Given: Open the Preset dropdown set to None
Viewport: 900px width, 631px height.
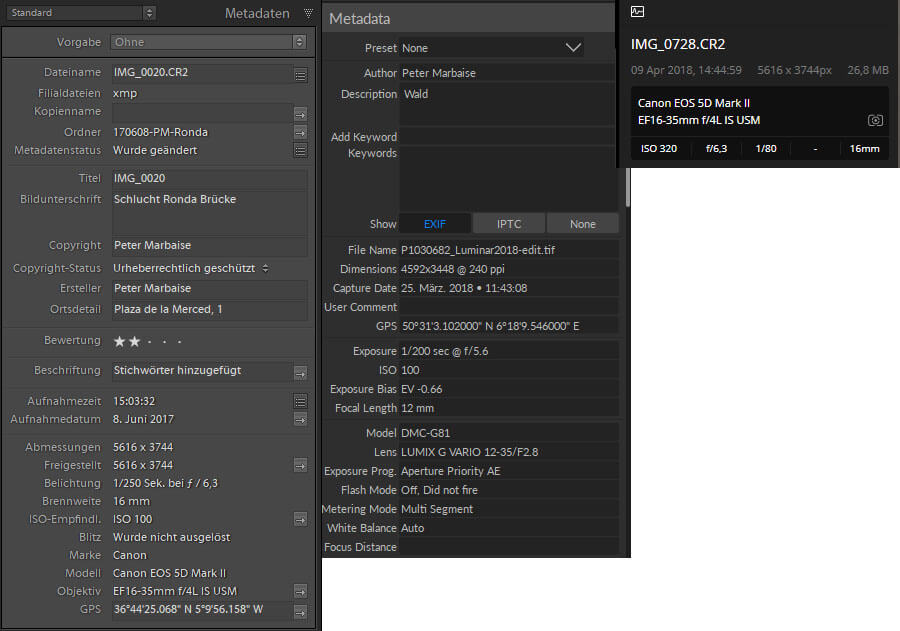Looking at the screenshot, I should click(492, 48).
